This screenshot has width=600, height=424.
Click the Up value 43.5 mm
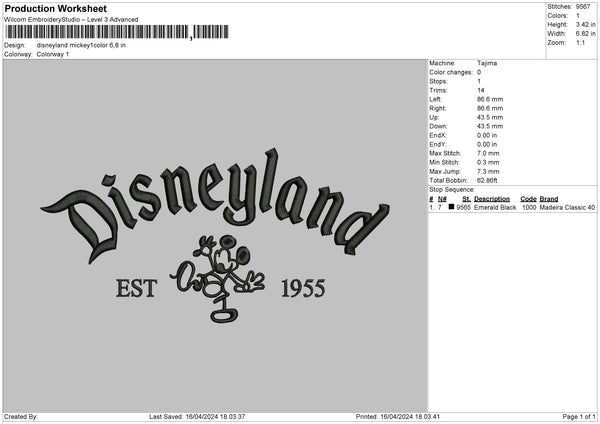(490, 117)
